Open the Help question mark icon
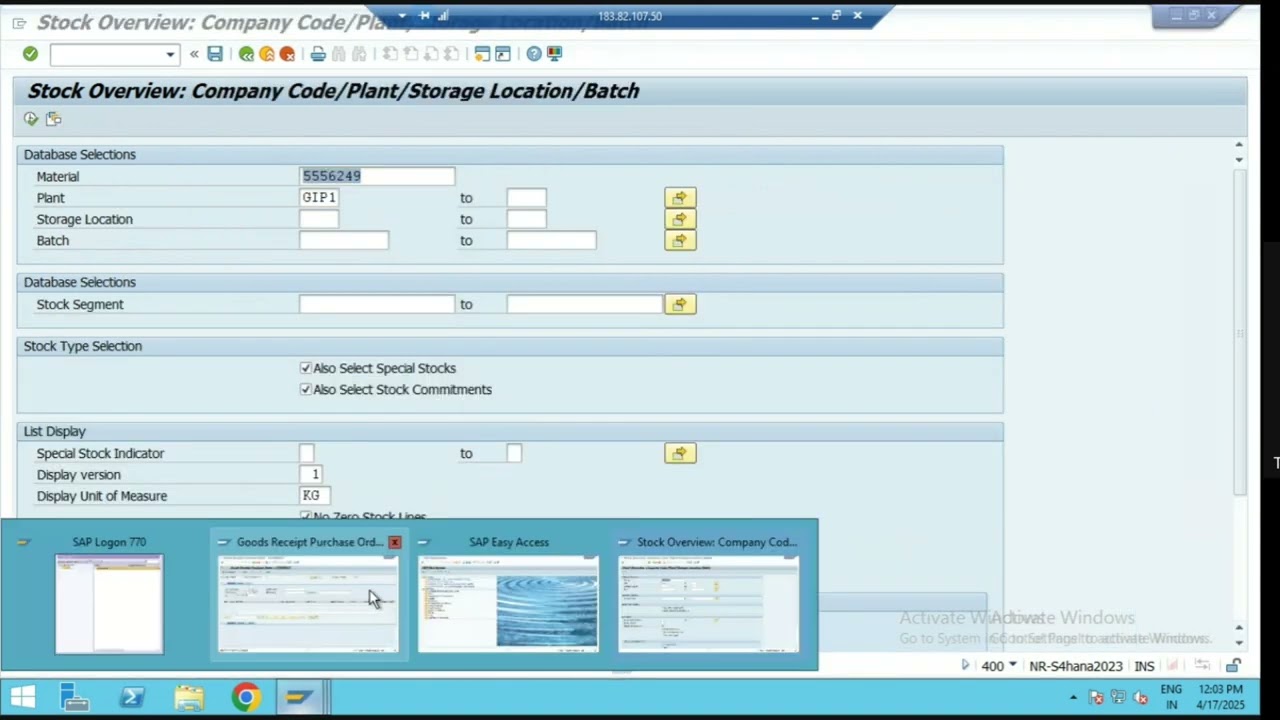Viewport: 1280px width, 720px height. (534, 54)
